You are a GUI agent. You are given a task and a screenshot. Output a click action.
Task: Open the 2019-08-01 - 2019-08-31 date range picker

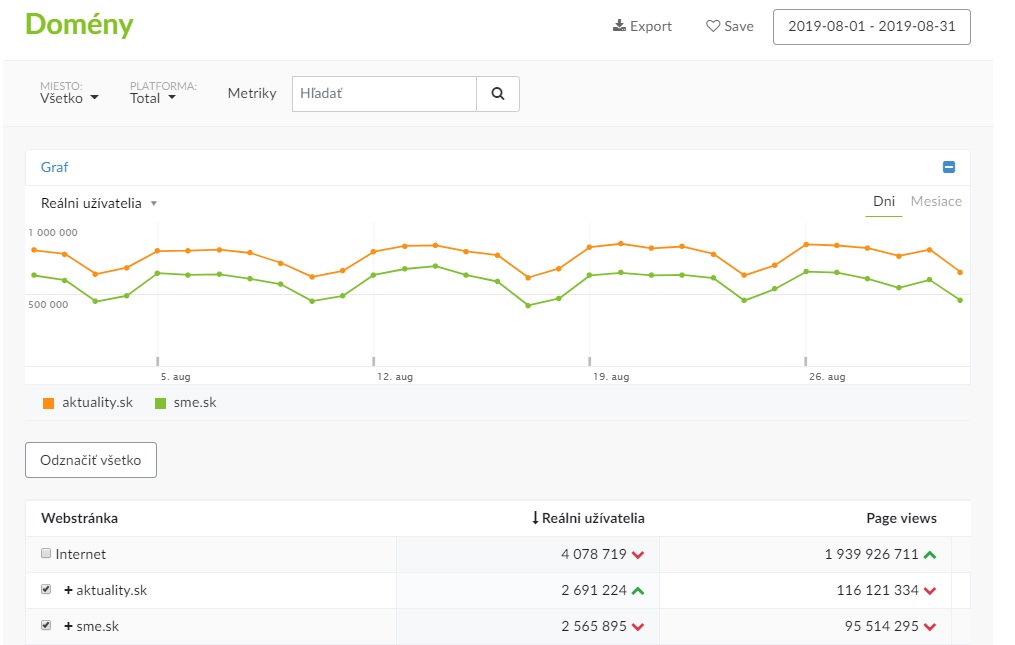tap(871, 27)
